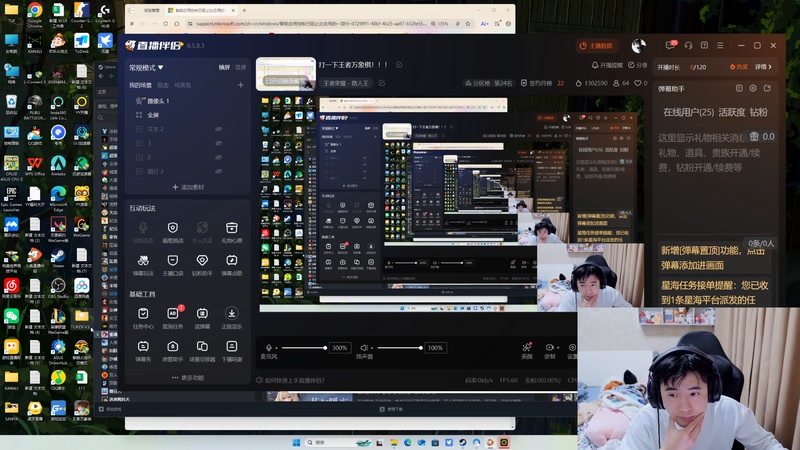Open the 主播口袋 tool
Image resolution: width=800 pixels, height=450 pixels.
click(173, 265)
